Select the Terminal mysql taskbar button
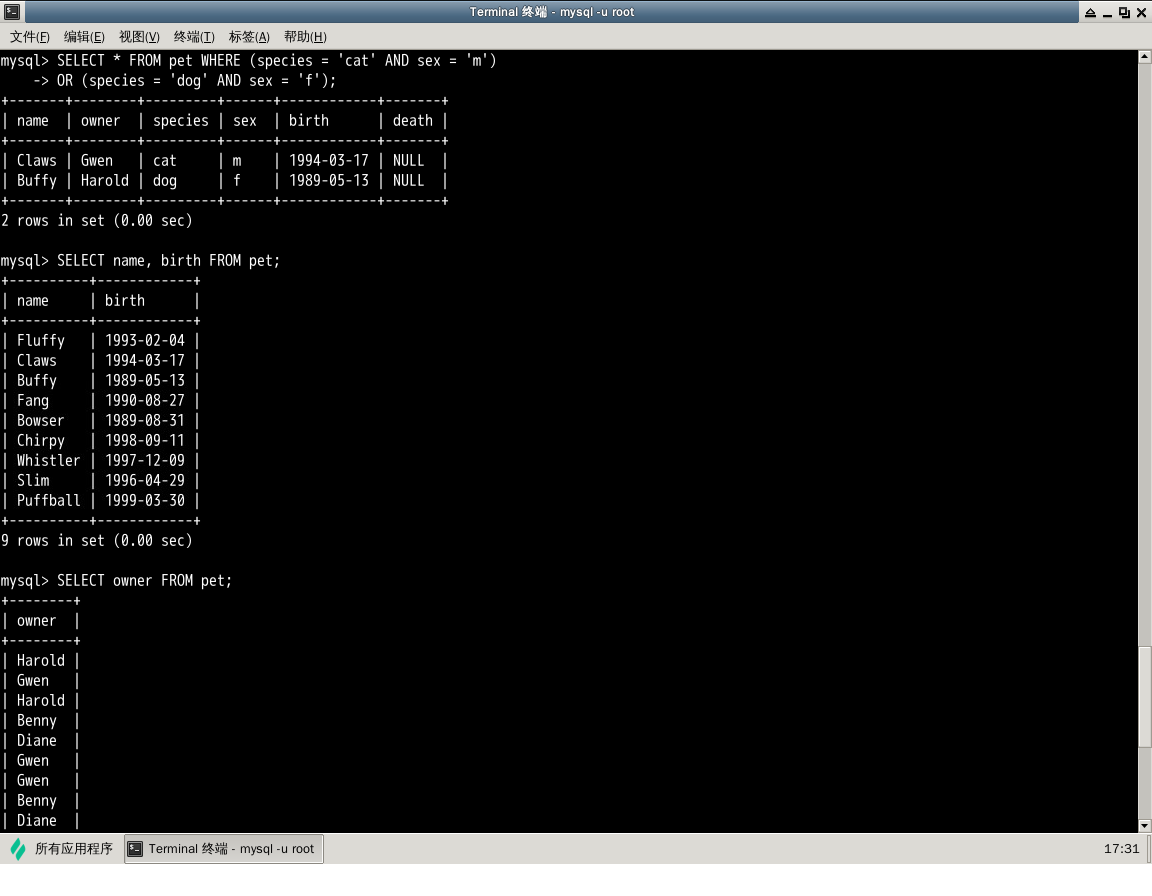1152x896 pixels. (223, 849)
